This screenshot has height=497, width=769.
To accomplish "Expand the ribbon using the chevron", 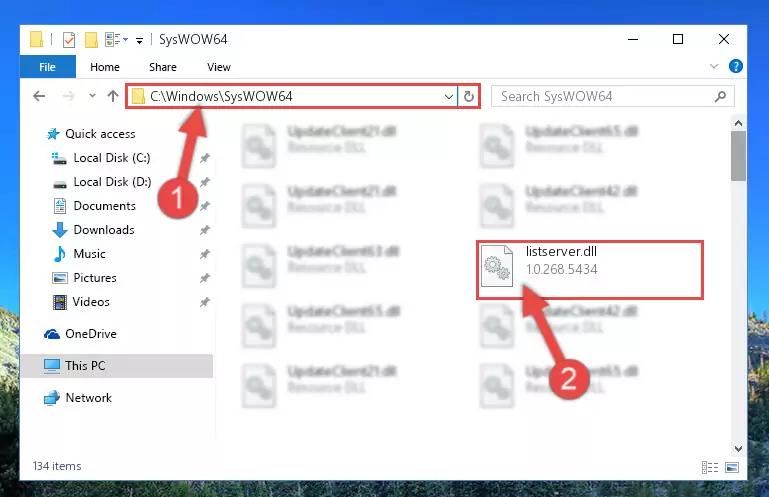I will tap(714, 66).
